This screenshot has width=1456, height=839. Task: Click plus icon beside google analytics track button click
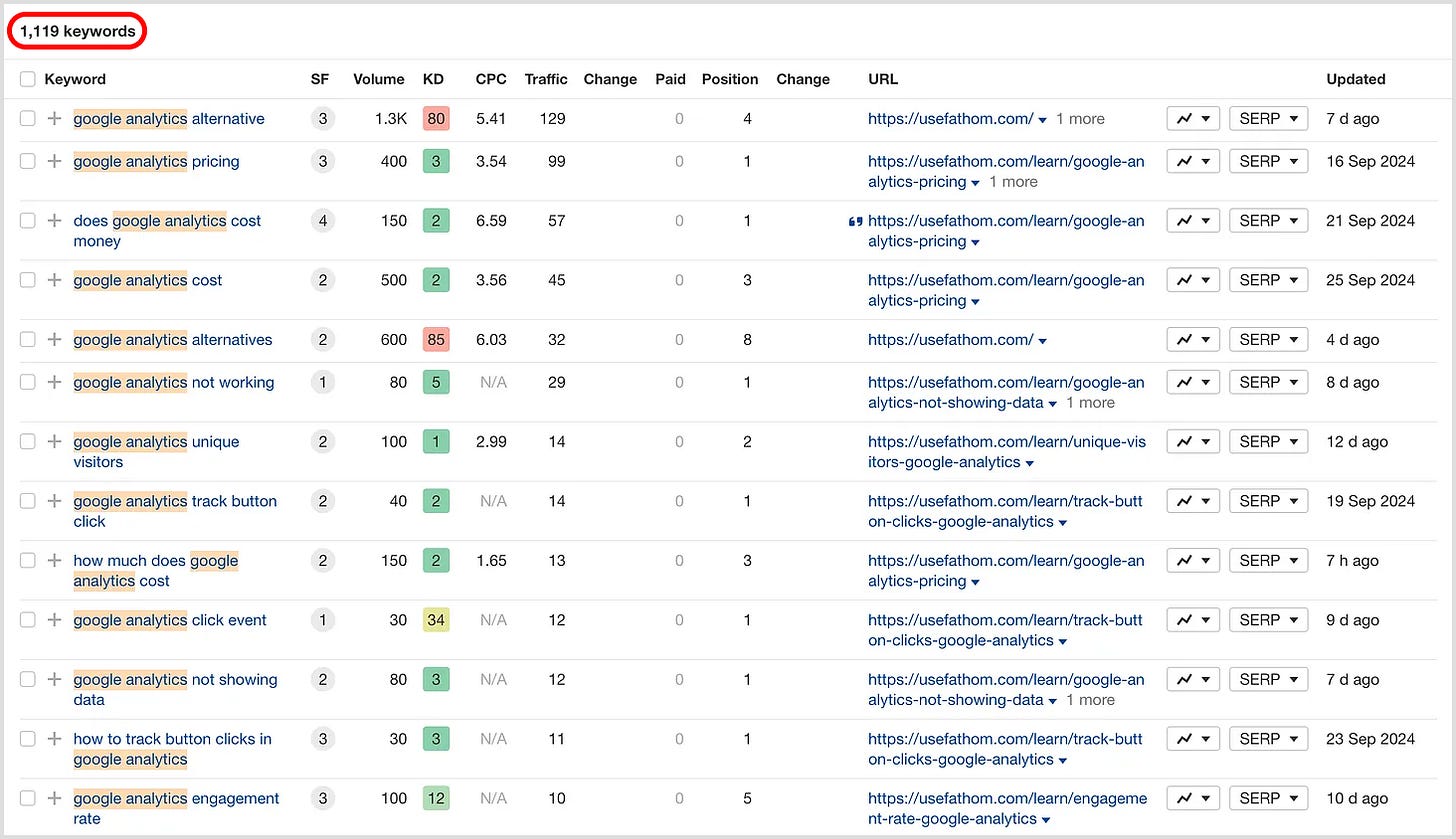pyautogui.click(x=54, y=501)
